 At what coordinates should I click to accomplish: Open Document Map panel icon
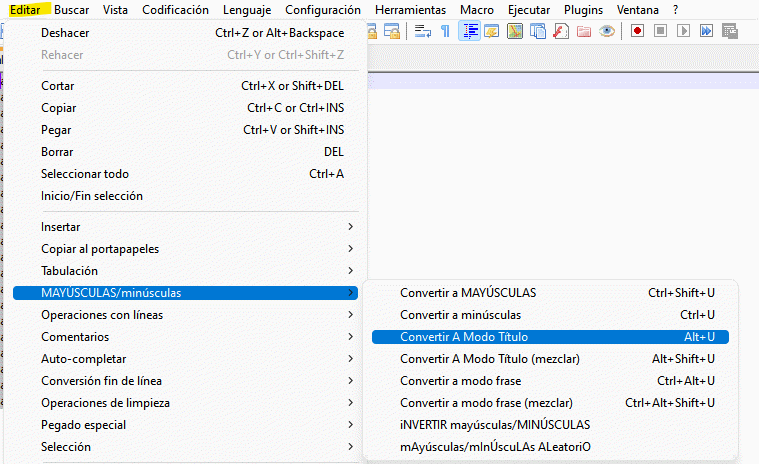click(515, 31)
